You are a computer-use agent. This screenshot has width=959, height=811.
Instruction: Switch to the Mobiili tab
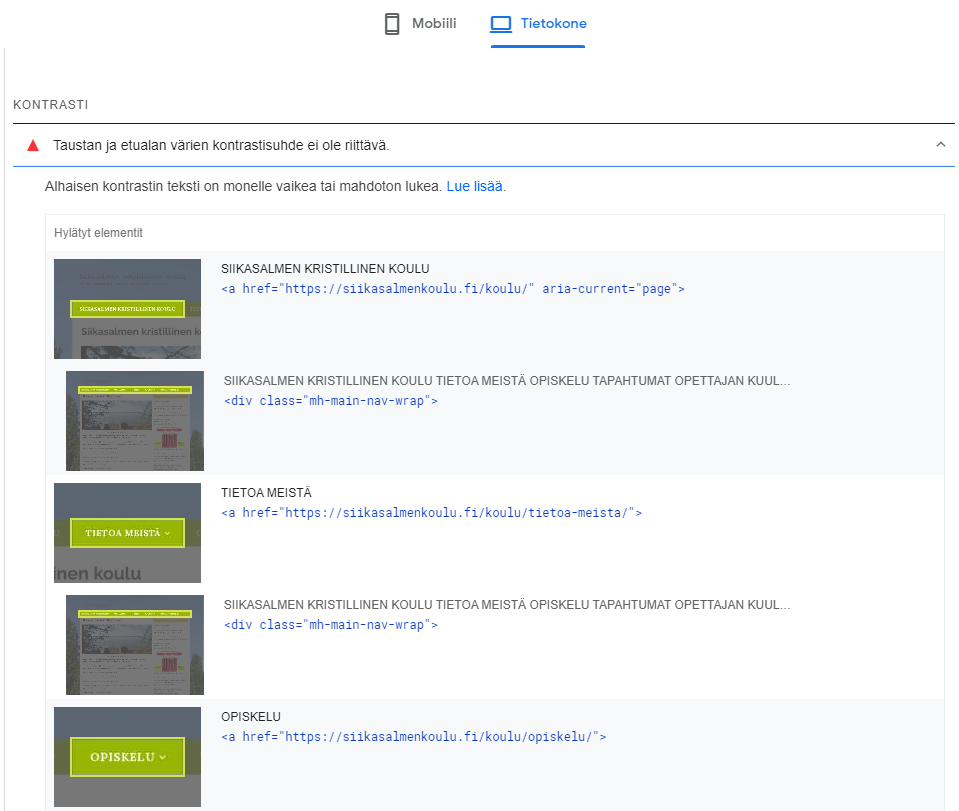(x=420, y=24)
